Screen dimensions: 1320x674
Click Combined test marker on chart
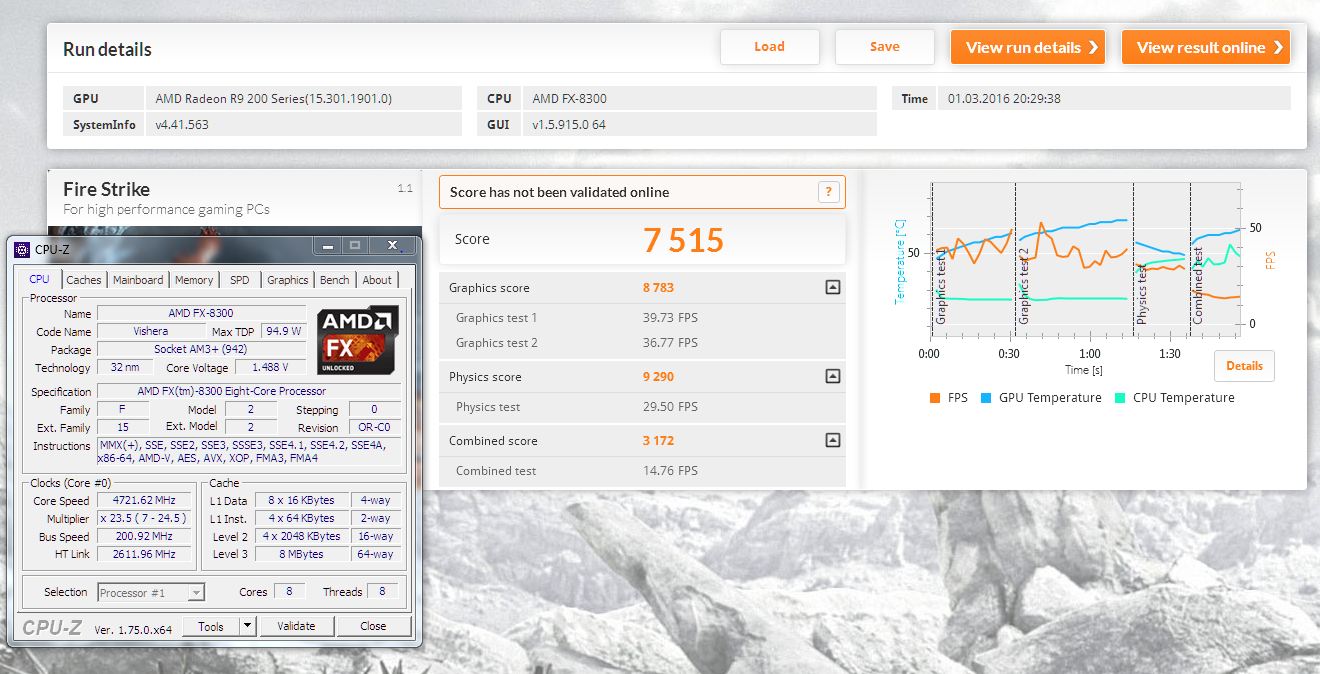click(1198, 284)
